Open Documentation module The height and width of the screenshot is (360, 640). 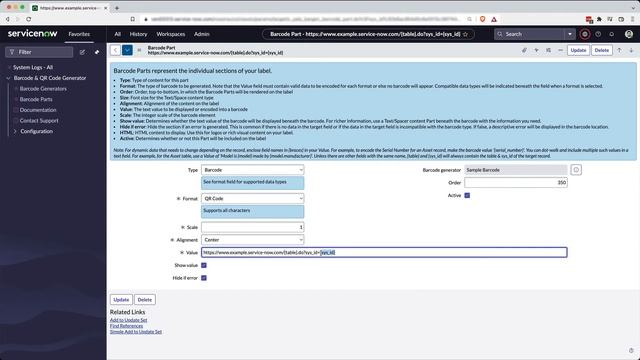tap(38, 110)
